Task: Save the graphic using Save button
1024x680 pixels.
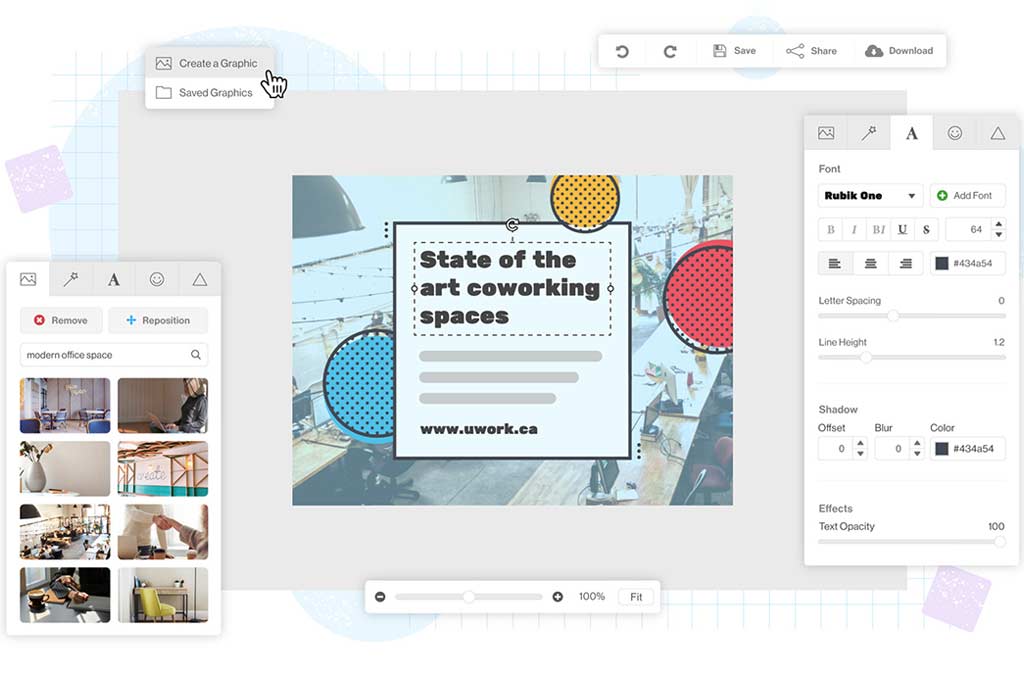Action: (734, 51)
